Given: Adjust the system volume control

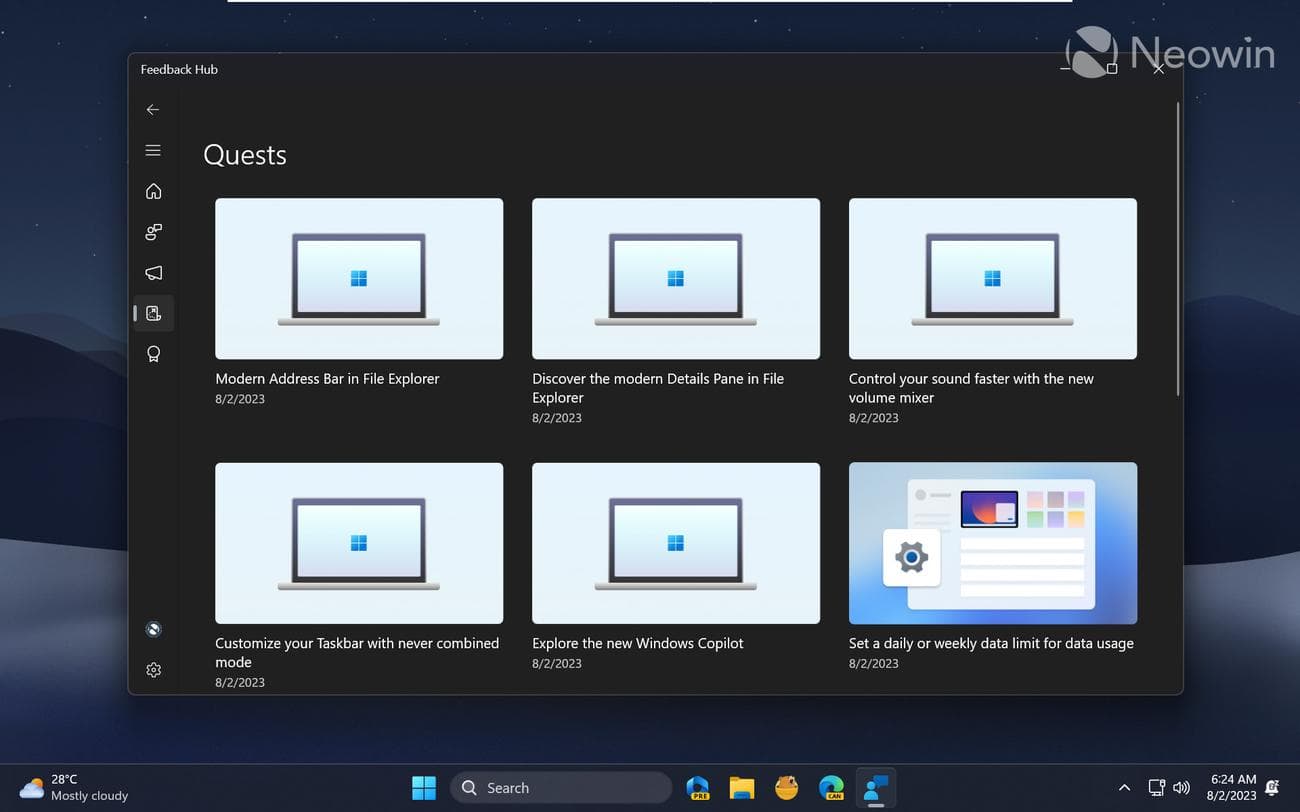Looking at the screenshot, I should coord(1181,787).
